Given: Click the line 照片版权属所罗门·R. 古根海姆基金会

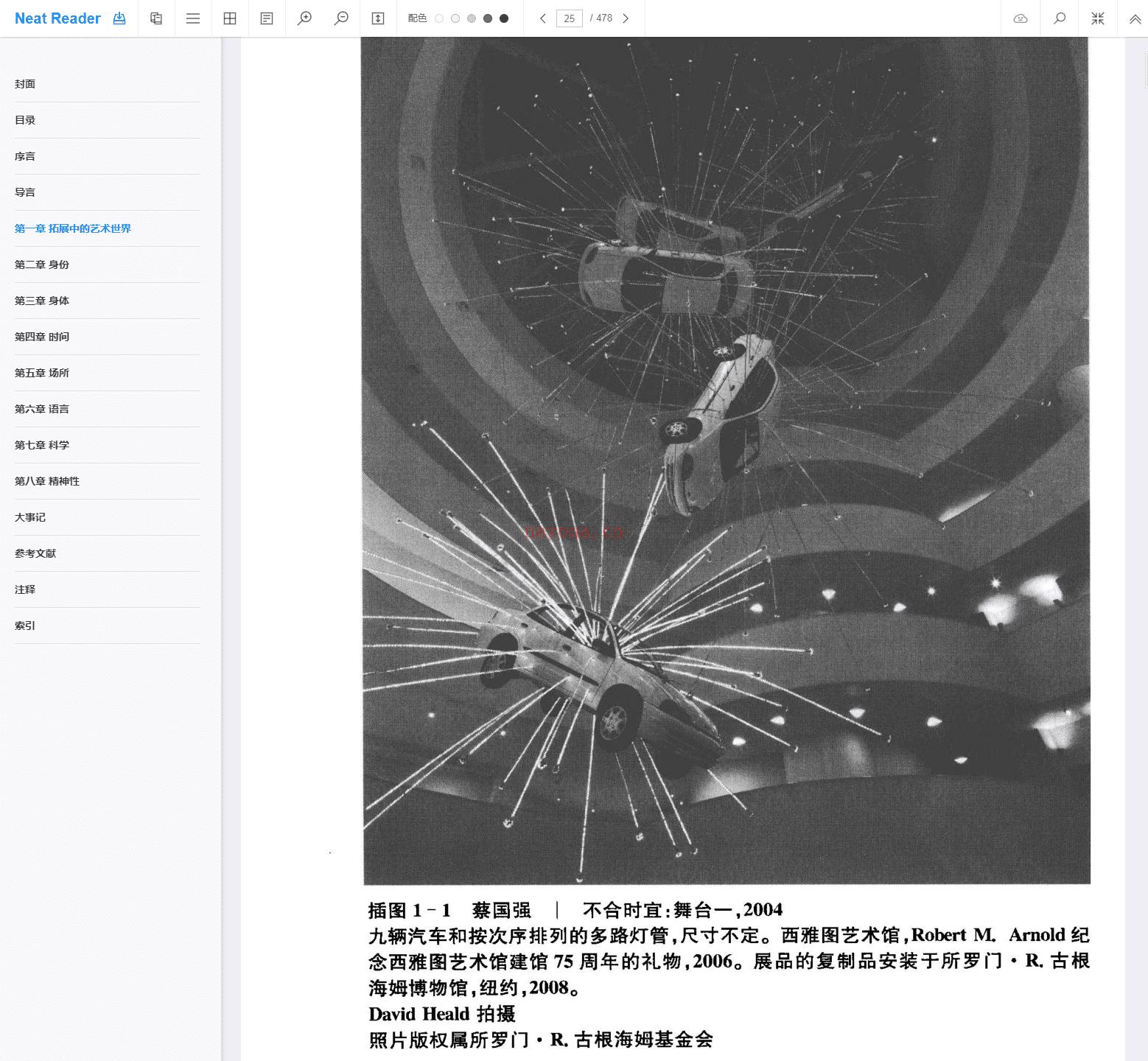Looking at the screenshot, I should click(541, 1040).
